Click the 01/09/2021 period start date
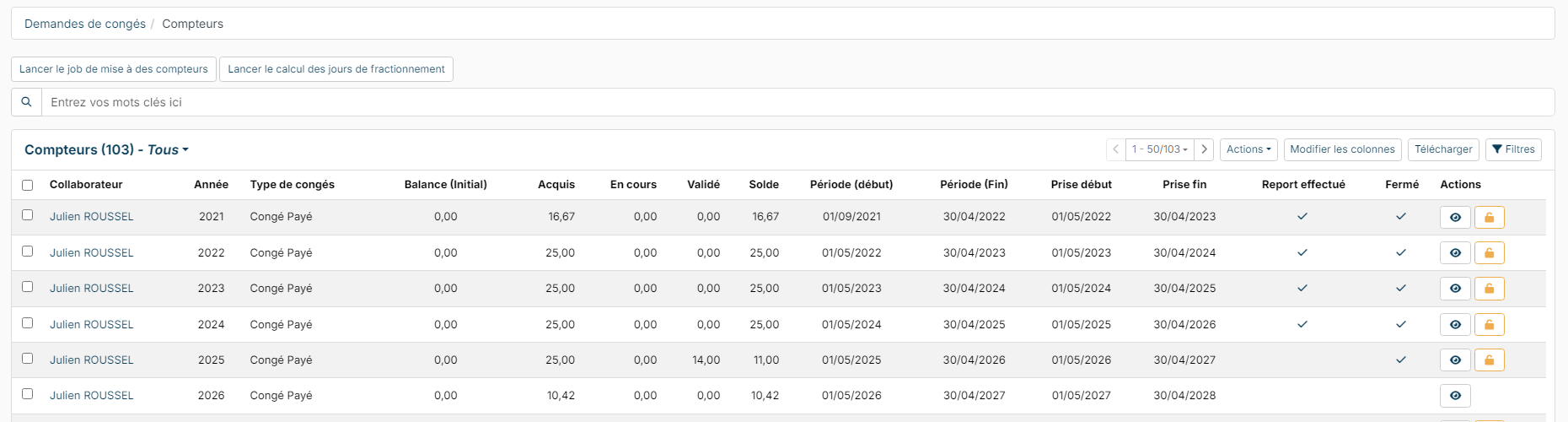1568x422 pixels. point(851,217)
